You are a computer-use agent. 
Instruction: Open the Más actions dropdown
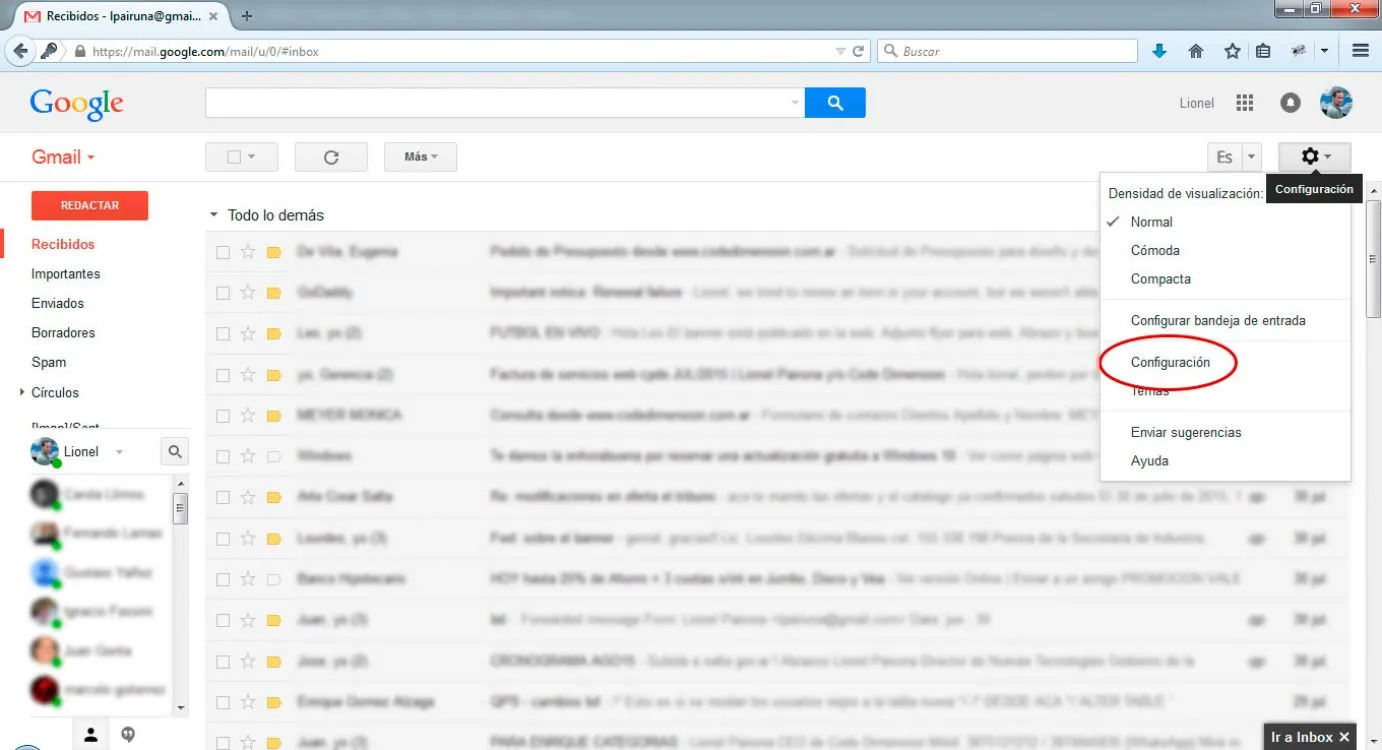click(x=420, y=157)
